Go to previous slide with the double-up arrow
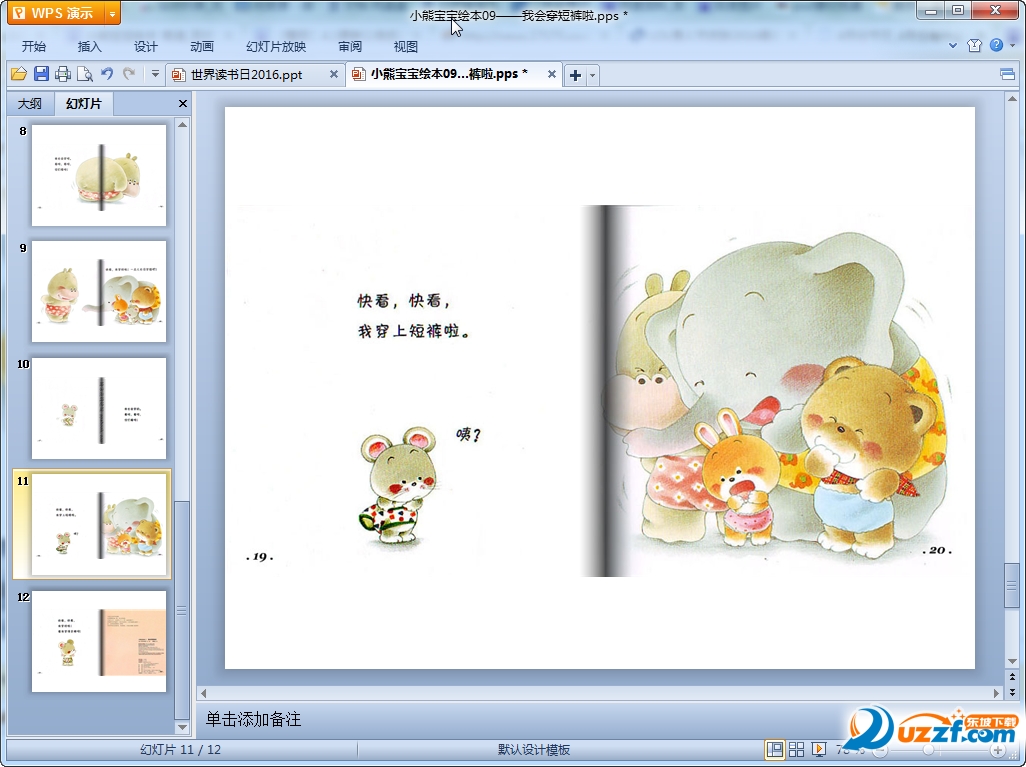Screen dimensions: 1026x767 [1012, 677]
